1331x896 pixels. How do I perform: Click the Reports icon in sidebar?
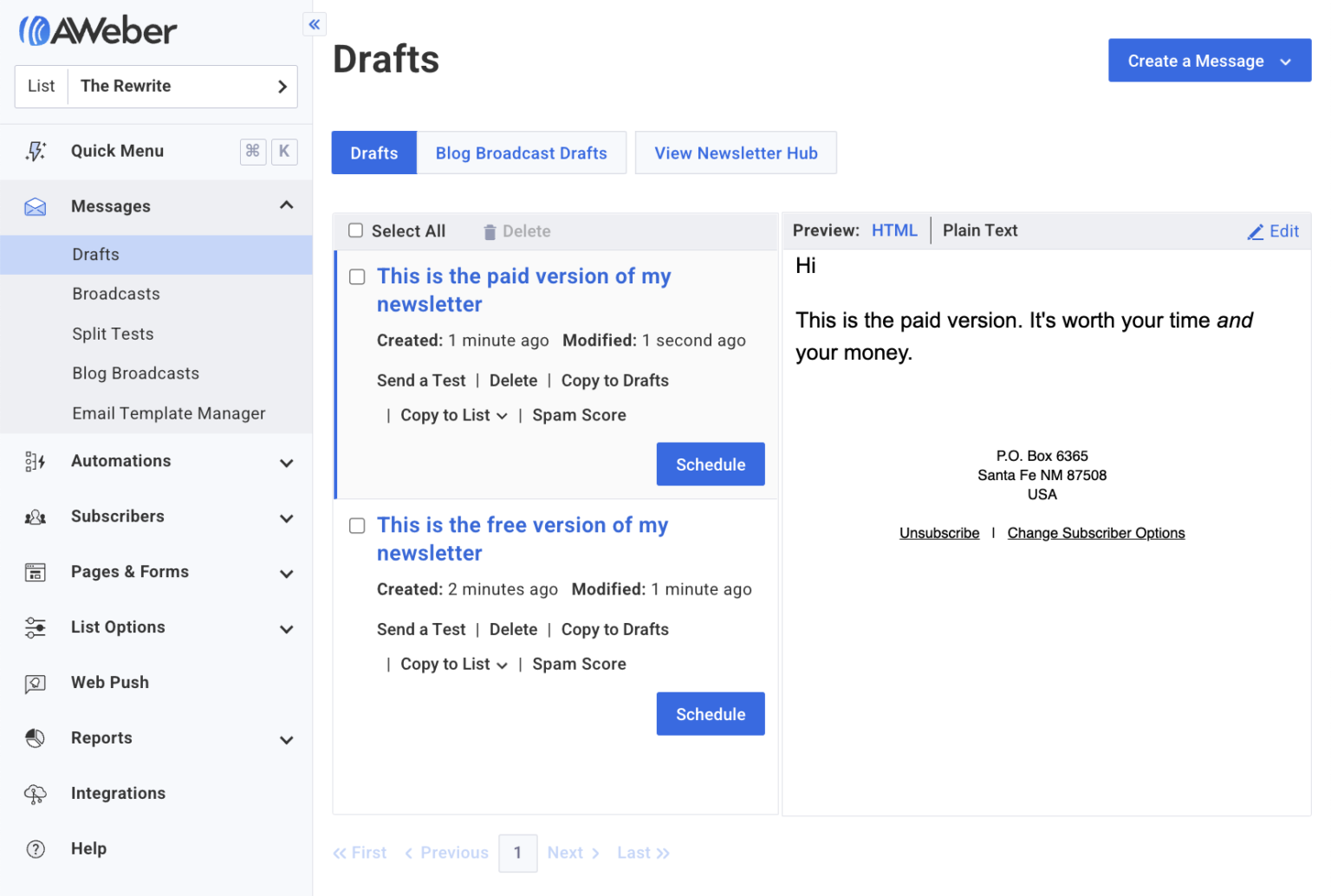click(36, 738)
